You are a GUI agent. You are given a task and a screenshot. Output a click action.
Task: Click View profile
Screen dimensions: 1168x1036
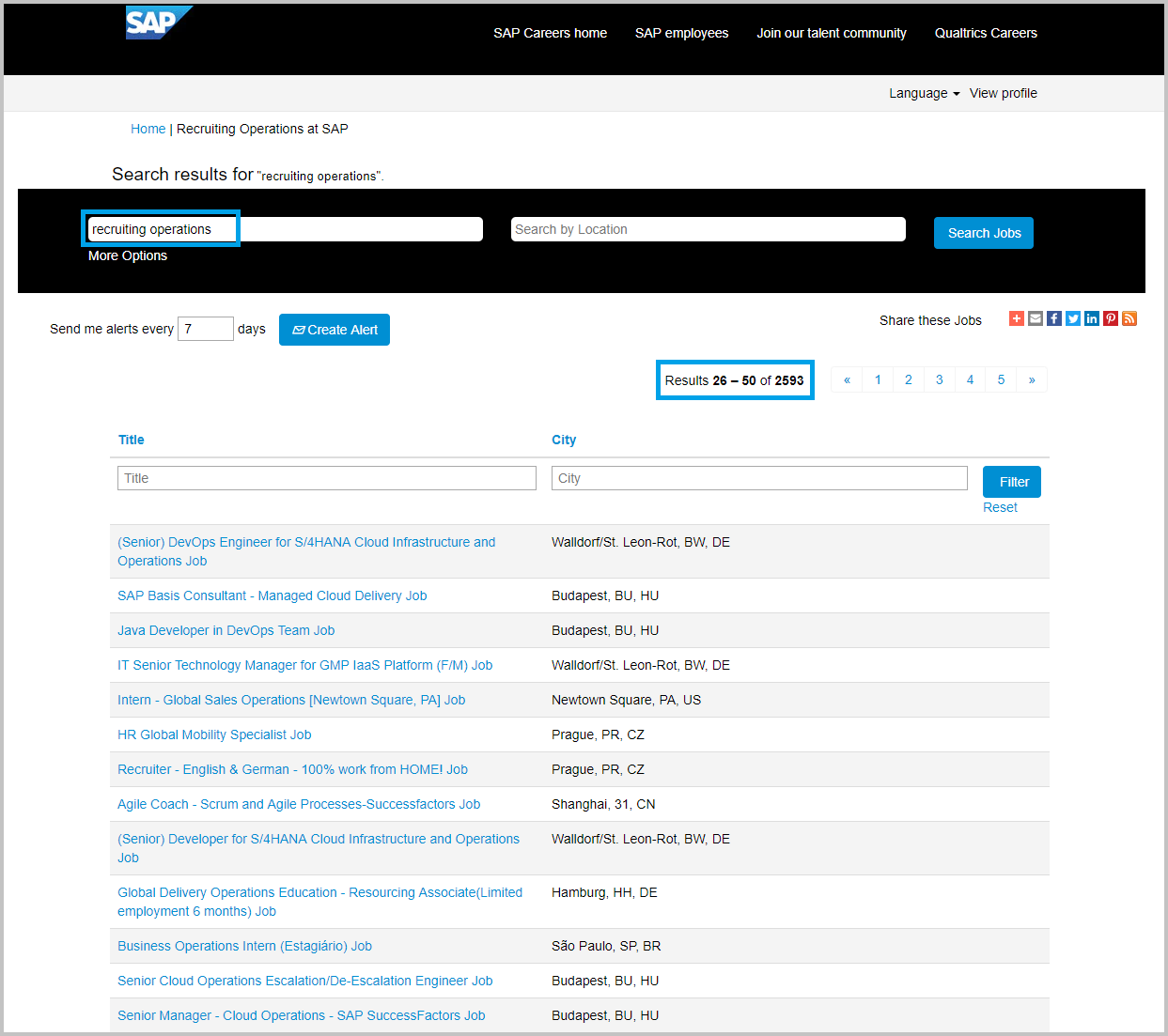(x=1004, y=93)
